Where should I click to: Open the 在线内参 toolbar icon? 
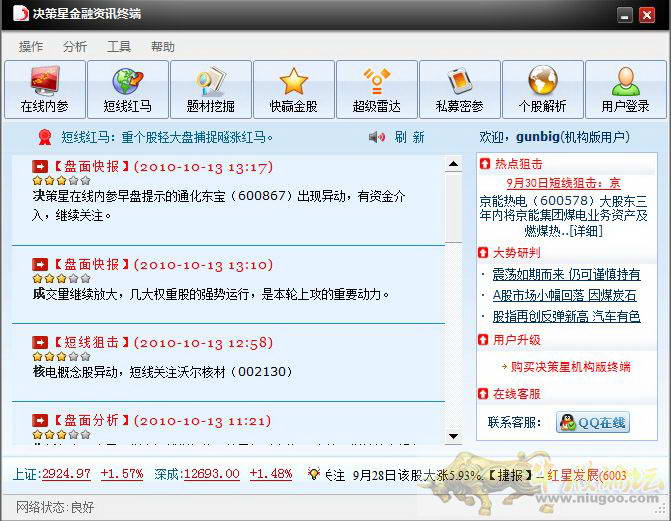tap(45, 89)
